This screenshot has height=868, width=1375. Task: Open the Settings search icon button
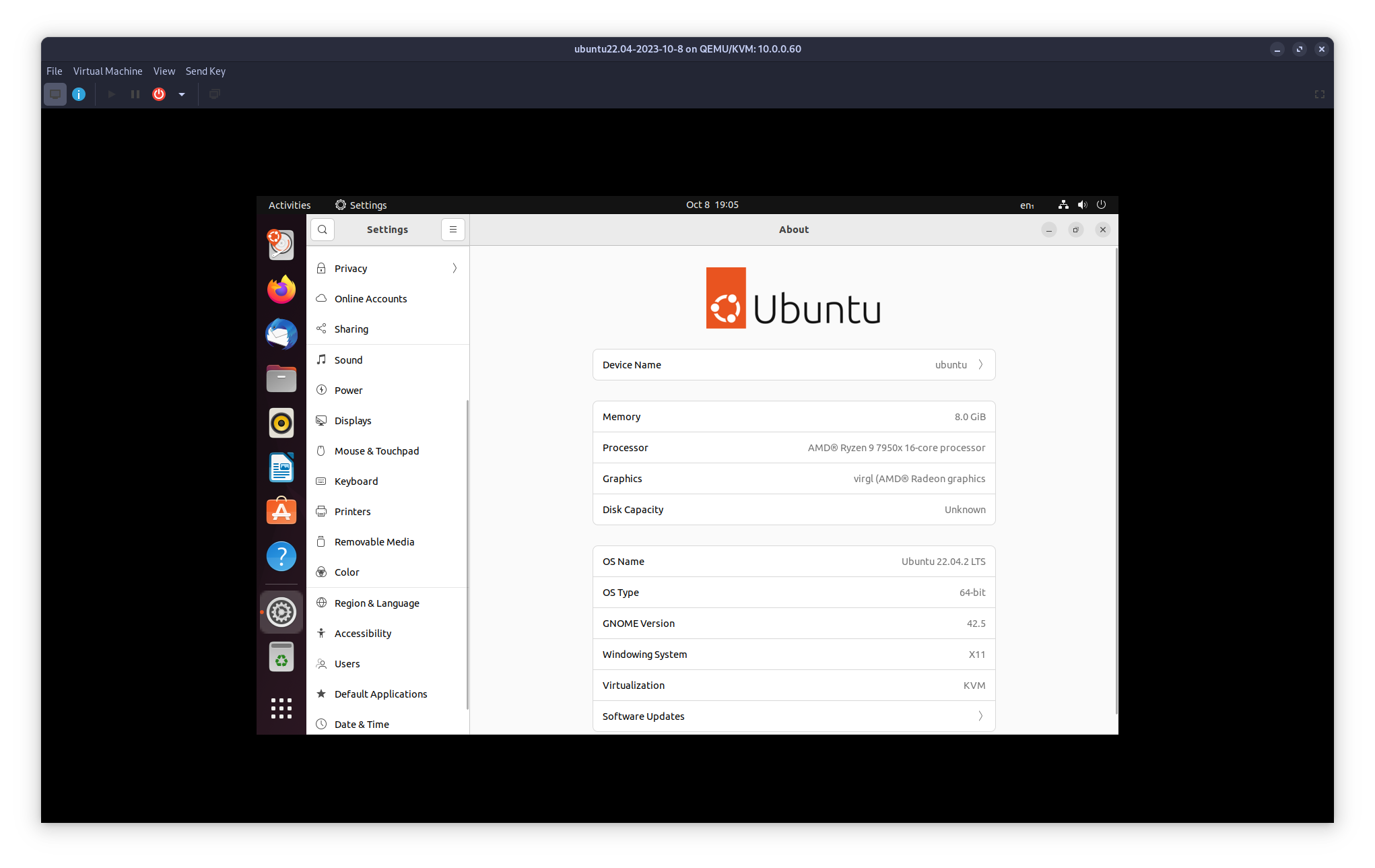323,230
